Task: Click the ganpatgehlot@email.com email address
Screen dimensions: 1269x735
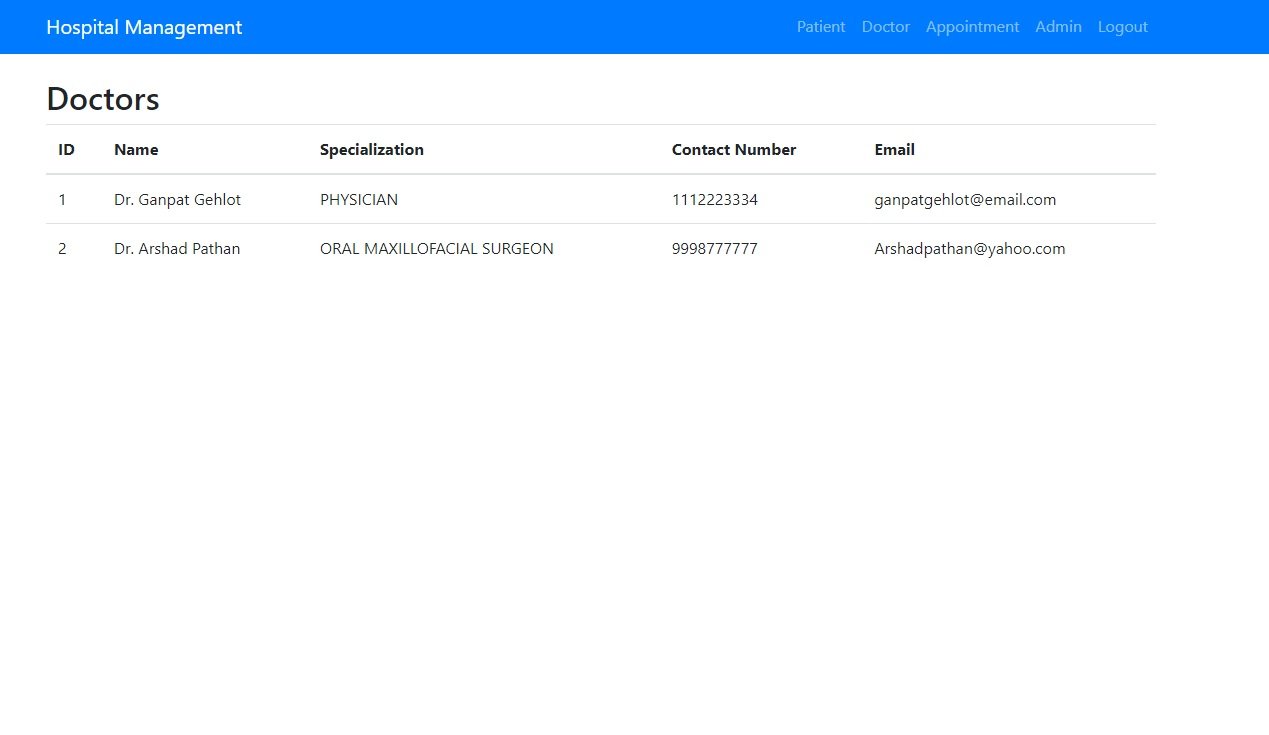Action: [x=964, y=200]
